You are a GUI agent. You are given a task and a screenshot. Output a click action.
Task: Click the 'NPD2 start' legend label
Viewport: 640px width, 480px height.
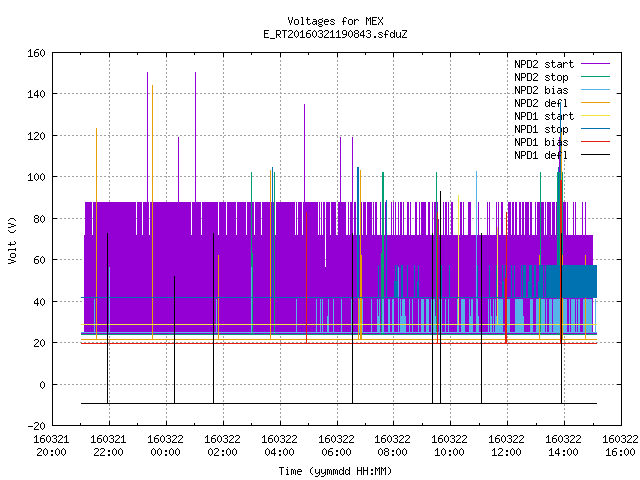(544, 64)
